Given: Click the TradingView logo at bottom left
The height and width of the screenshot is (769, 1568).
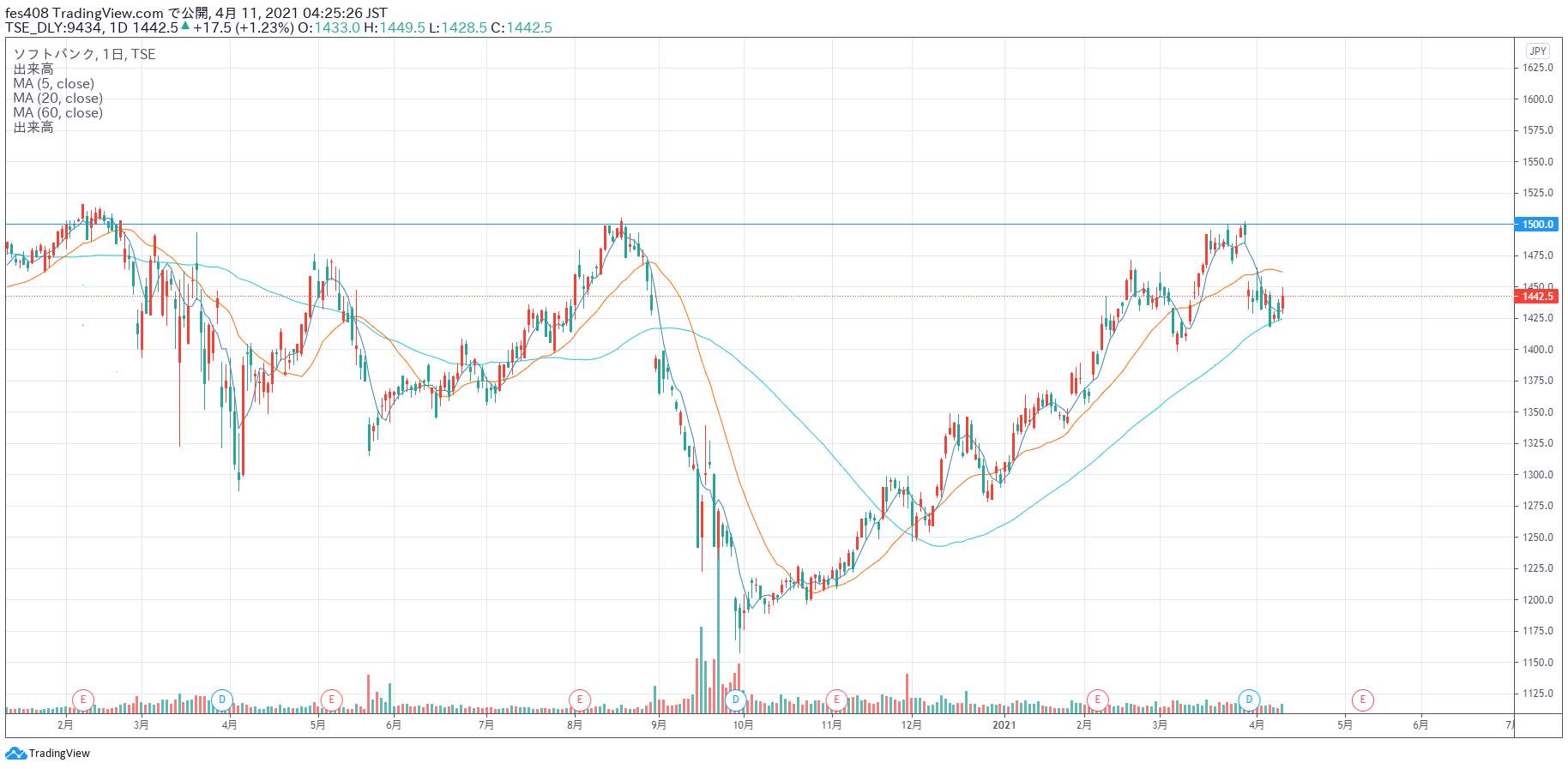Looking at the screenshot, I should pos(48,754).
